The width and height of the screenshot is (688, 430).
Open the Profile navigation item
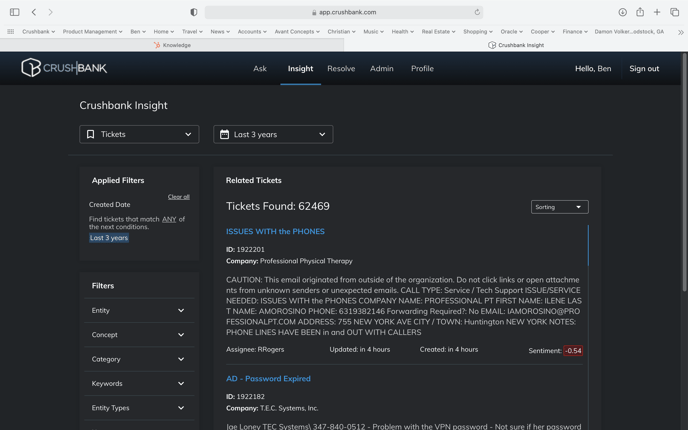(423, 68)
